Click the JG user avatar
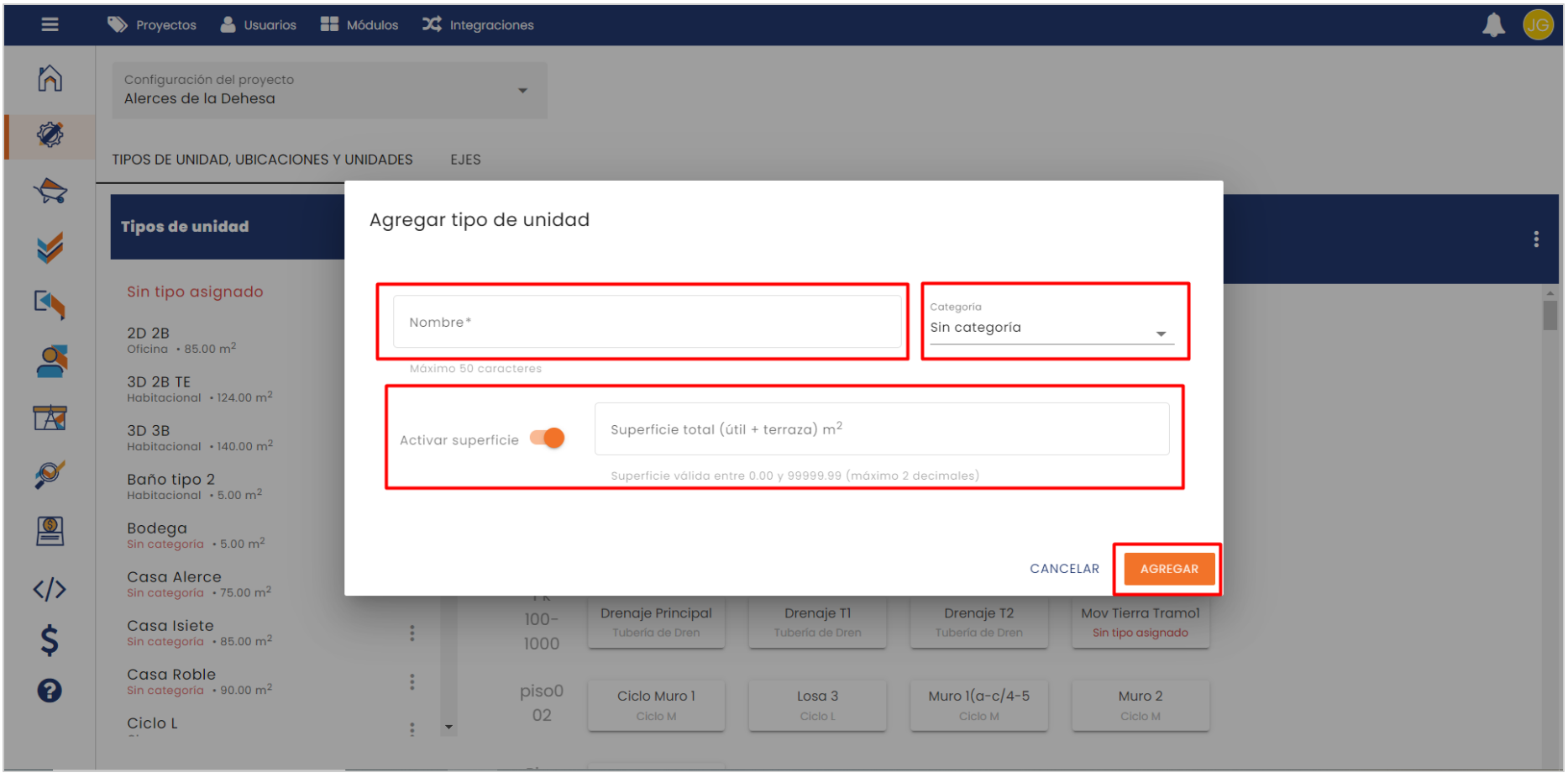Screen dimensions: 1568x778 (1538, 25)
